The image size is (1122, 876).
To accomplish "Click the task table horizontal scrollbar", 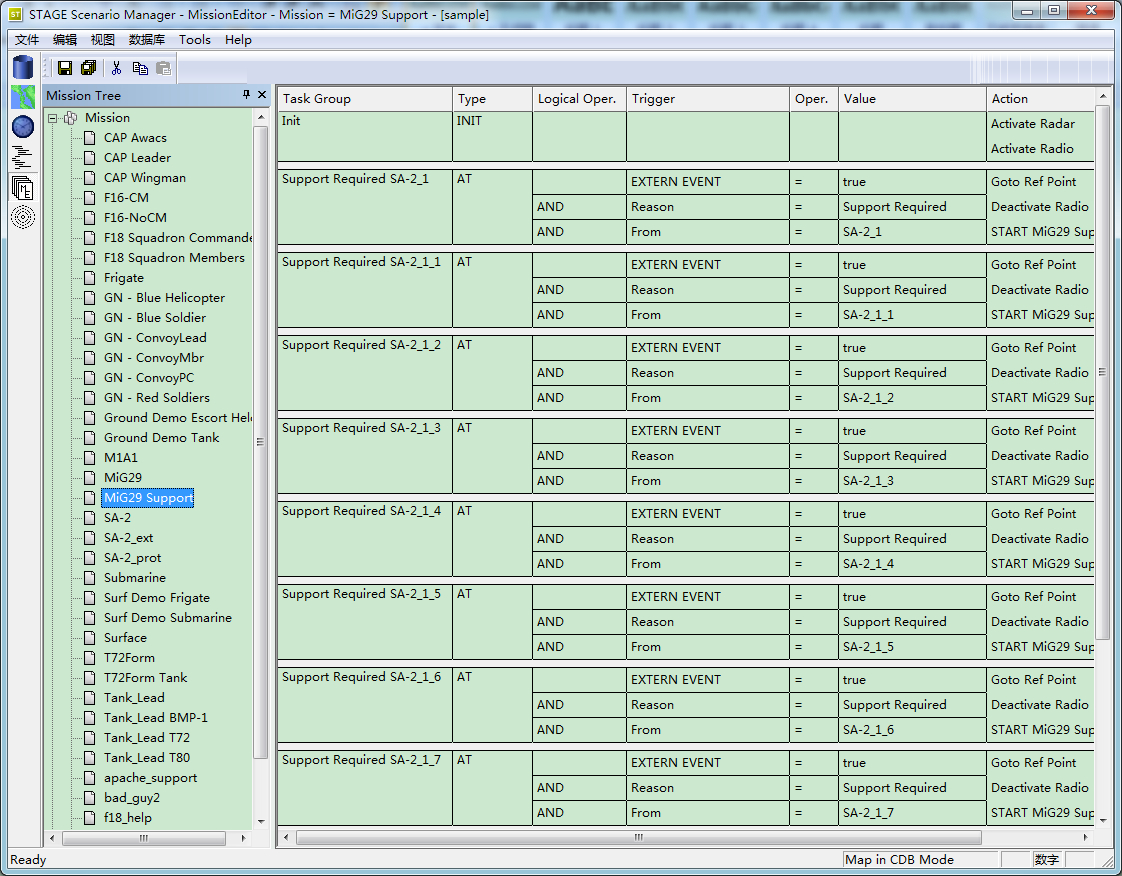I will pos(638,837).
